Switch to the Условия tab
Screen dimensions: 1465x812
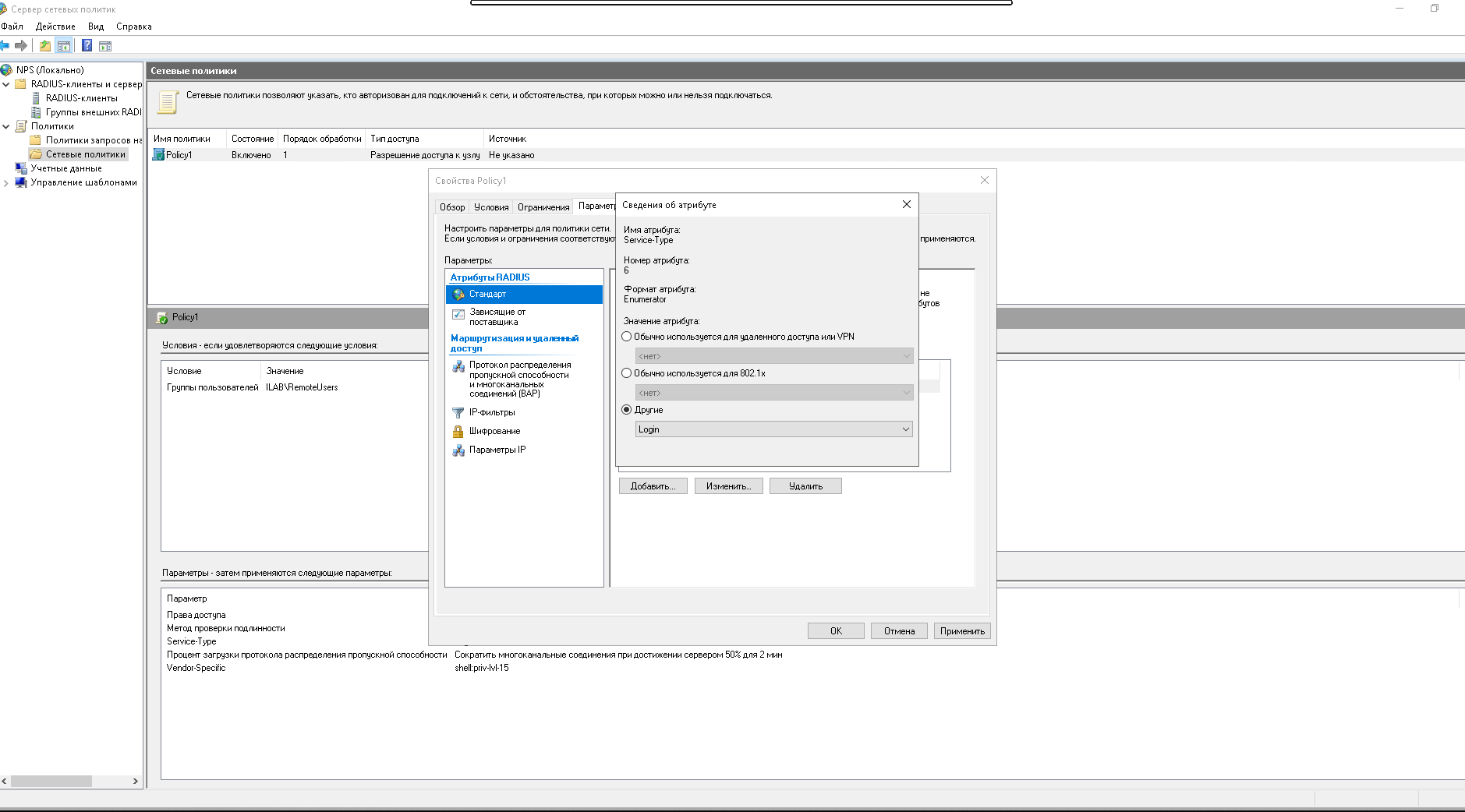(491, 207)
